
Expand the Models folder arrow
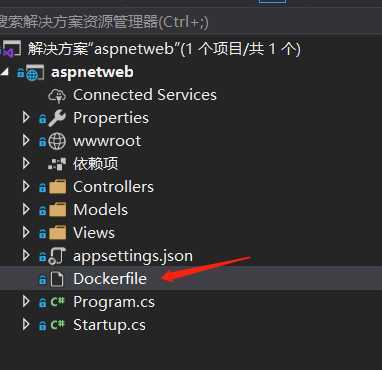click(26, 209)
